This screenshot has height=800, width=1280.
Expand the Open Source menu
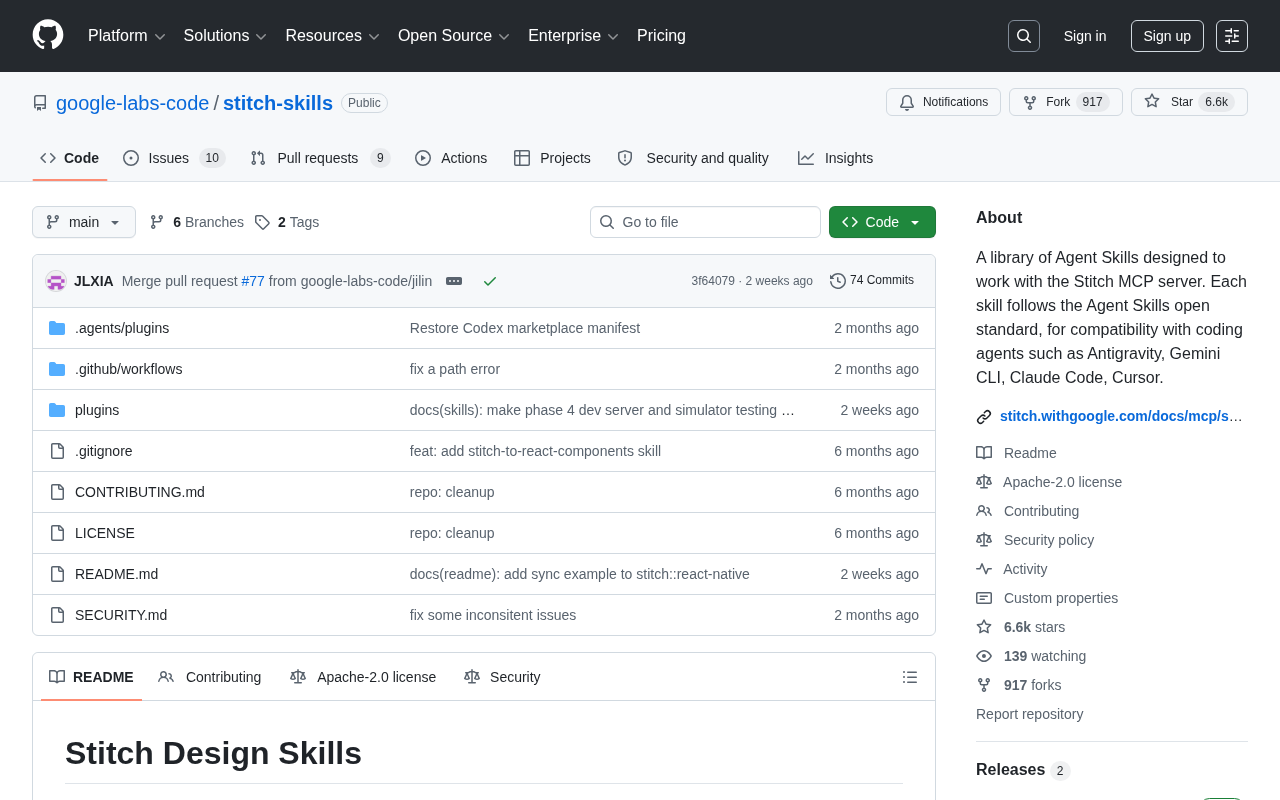454,36
